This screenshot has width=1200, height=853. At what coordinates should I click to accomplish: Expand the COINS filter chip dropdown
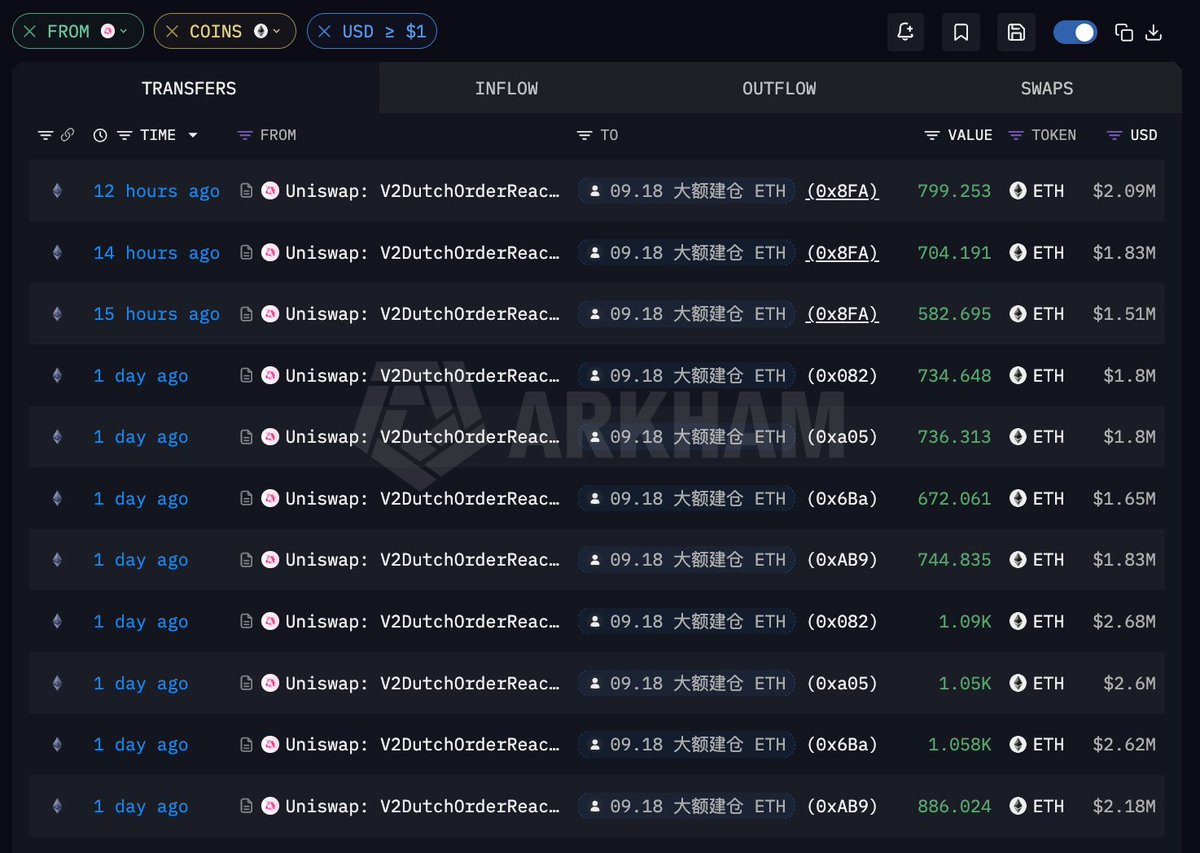277,32
